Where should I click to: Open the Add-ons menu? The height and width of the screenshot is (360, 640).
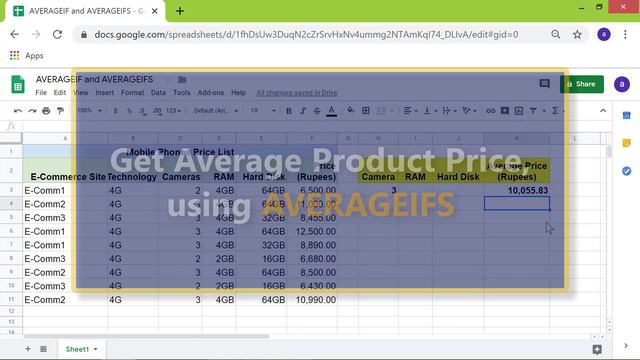coord(211,93)
